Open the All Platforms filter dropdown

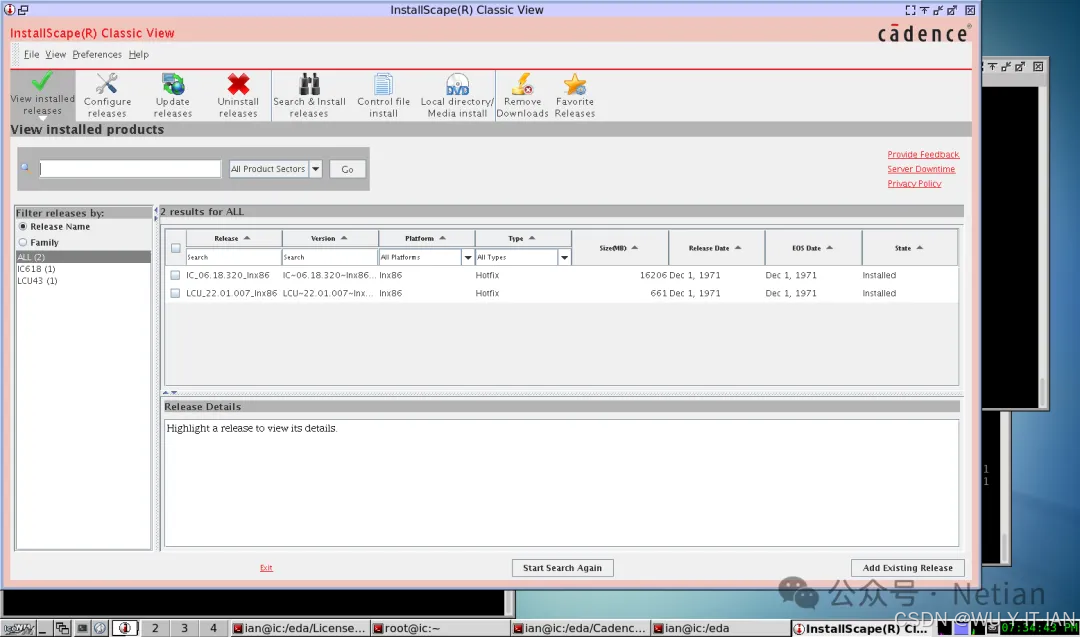(x=468, y=257)
